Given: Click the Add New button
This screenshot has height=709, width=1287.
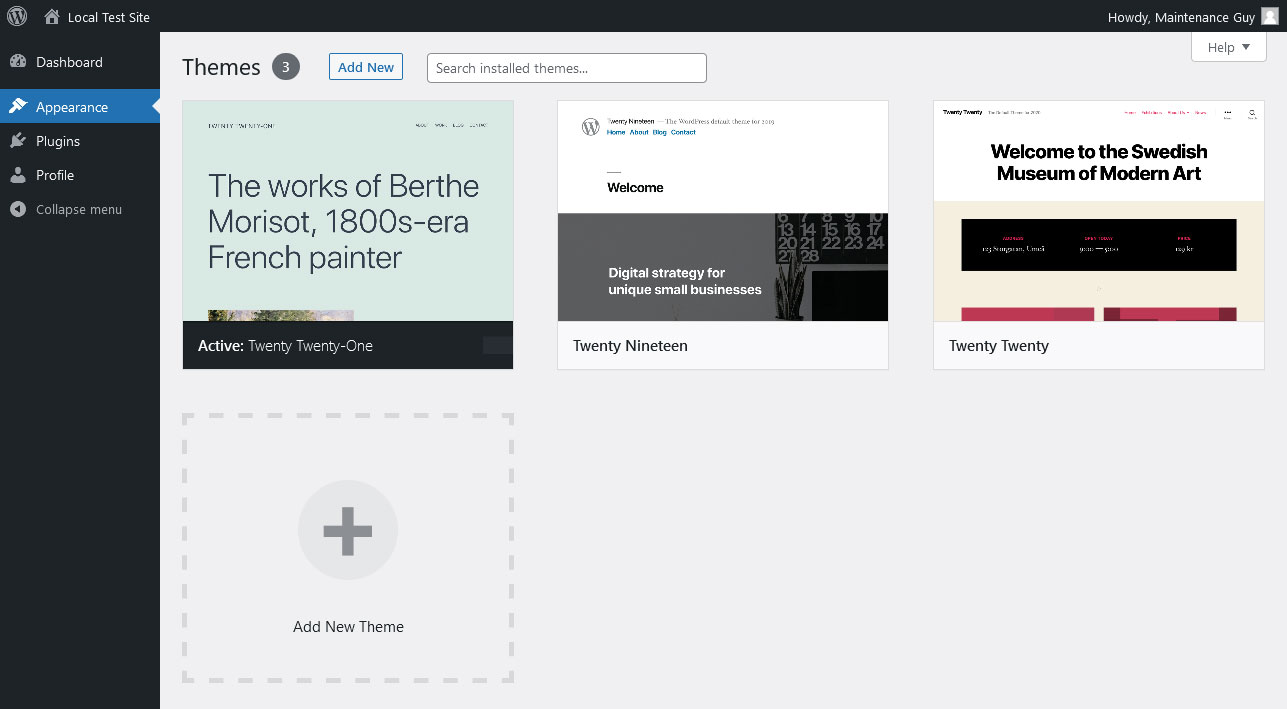Looking at the screenshot, I should (x=366, y=67).
